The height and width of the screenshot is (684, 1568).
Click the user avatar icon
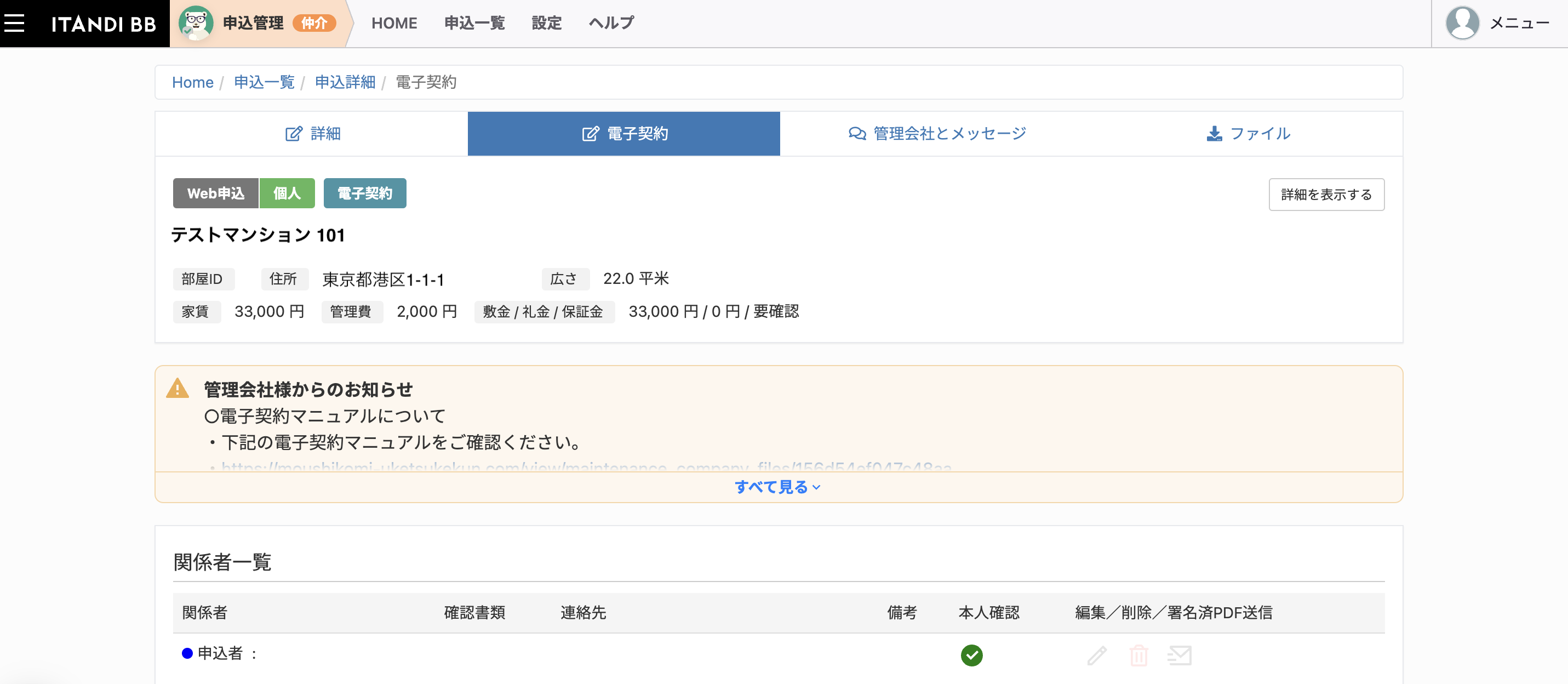(1462, 23)
